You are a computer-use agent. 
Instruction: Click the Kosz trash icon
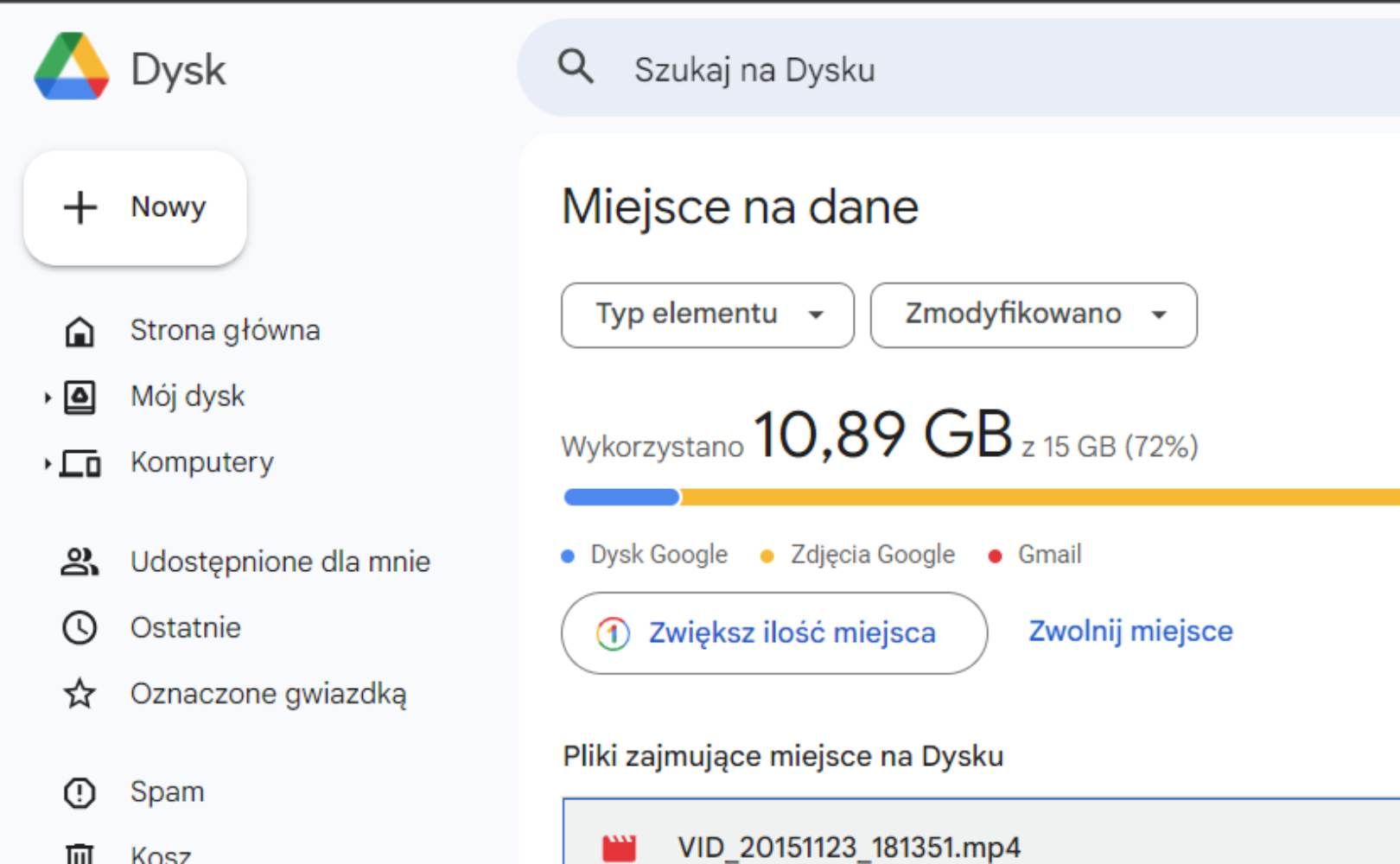coord(80,854)
